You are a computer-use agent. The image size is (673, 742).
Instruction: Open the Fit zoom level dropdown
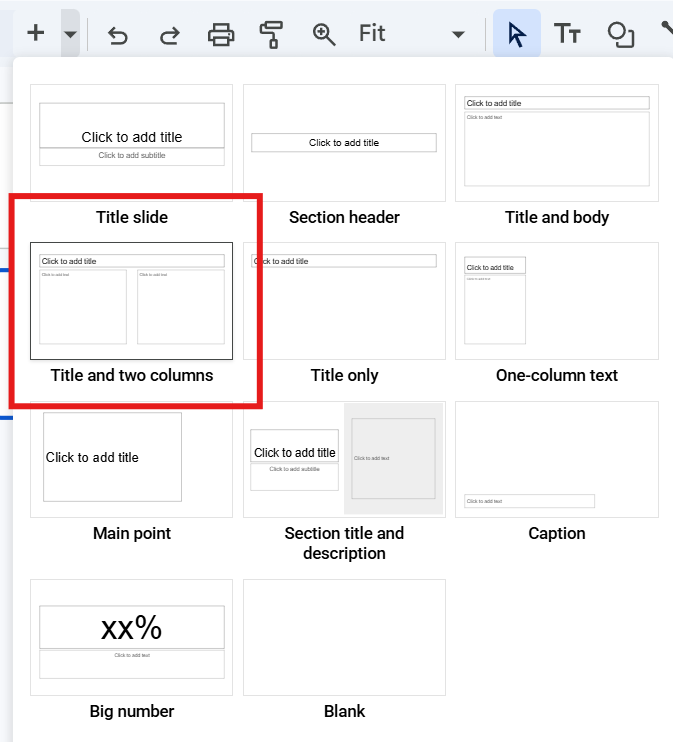[412, 34]
